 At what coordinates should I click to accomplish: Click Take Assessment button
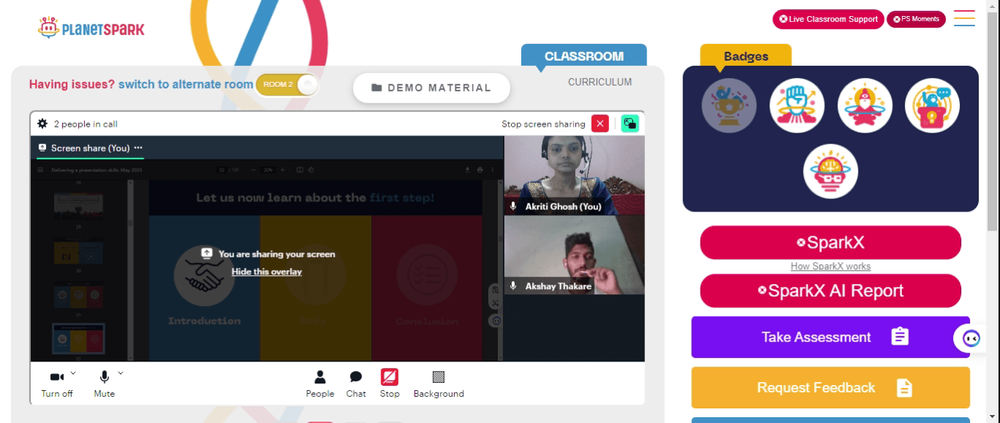(830, 337)
